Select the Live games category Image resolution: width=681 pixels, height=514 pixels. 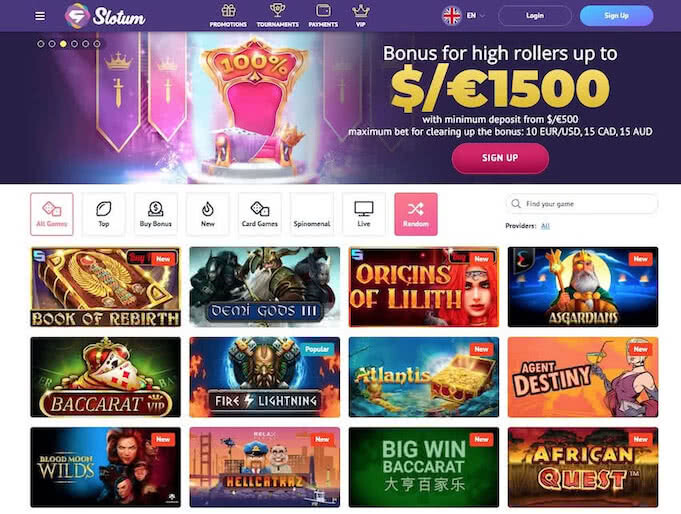click(x=364, y=214)
